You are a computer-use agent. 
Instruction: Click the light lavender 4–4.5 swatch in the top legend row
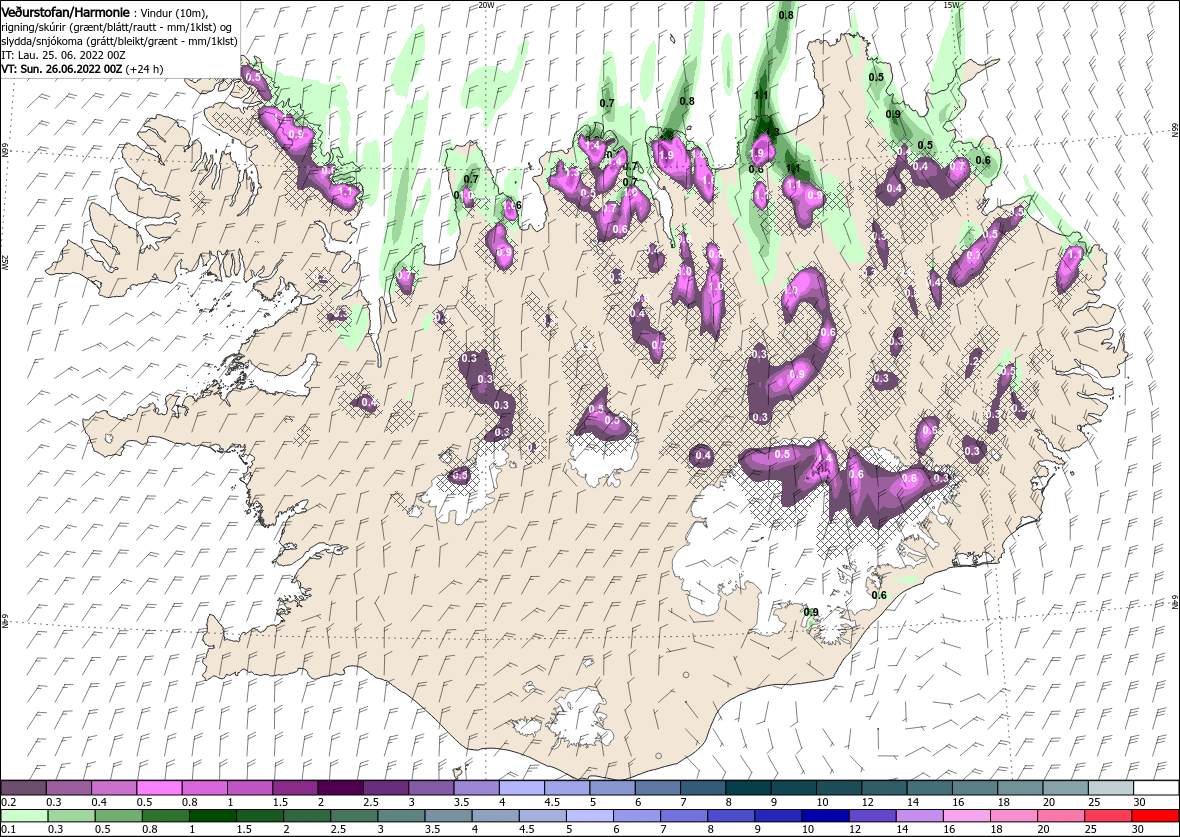tap(522, 788)
